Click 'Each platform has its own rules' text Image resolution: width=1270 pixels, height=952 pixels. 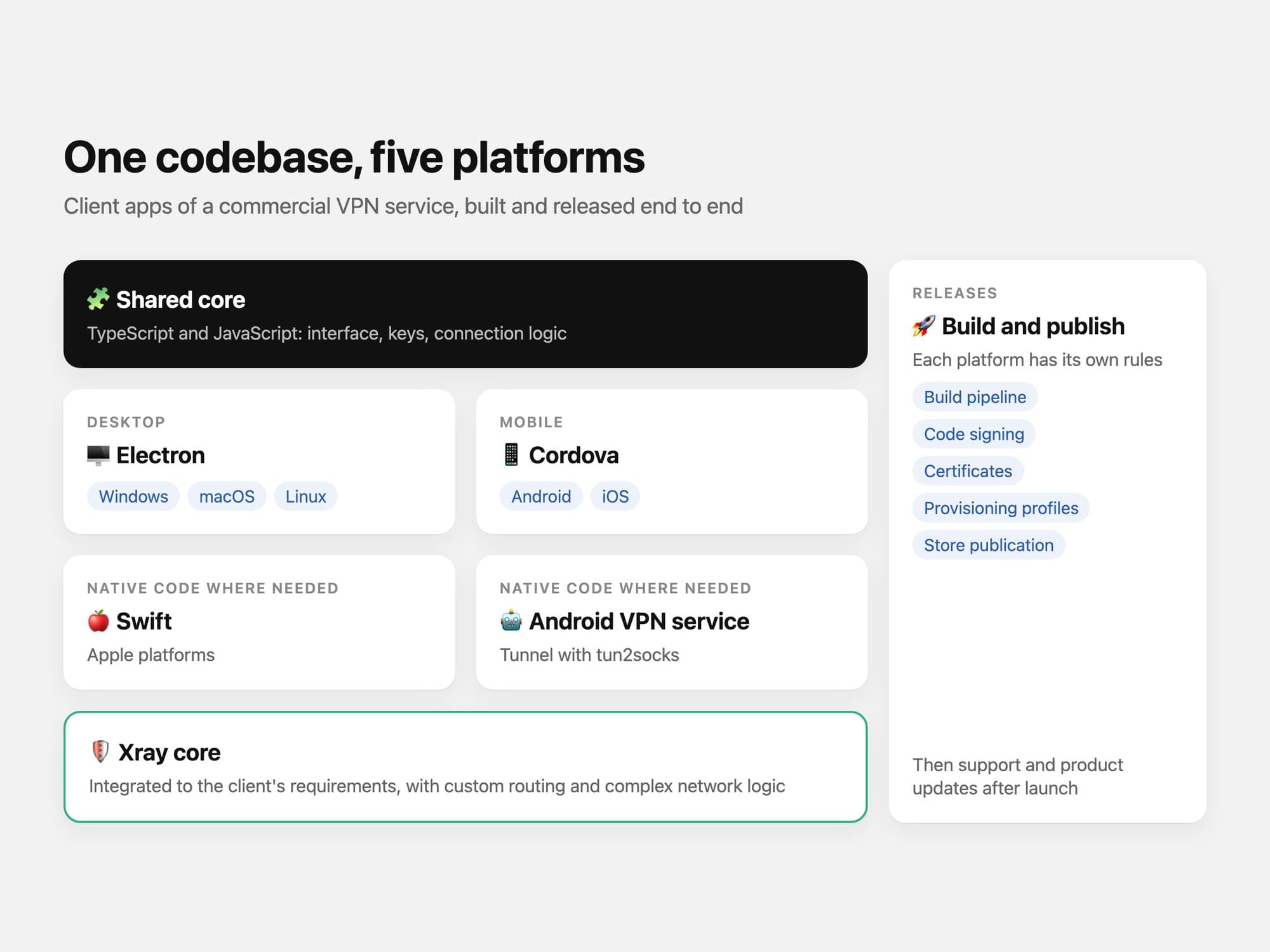pos(1037,360)
